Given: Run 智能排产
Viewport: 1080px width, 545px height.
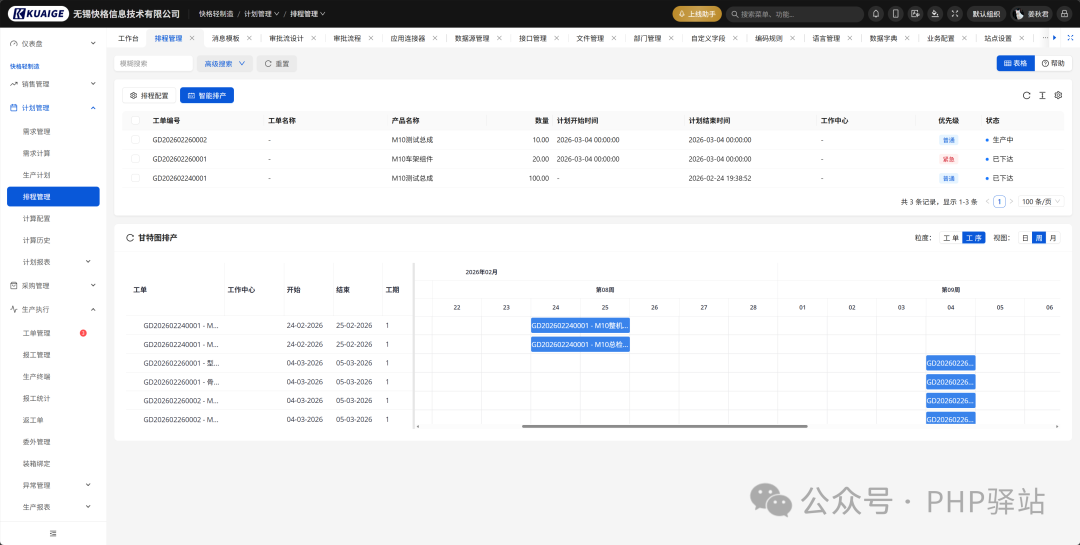Looking at the screenshot, I should [207, 95].
